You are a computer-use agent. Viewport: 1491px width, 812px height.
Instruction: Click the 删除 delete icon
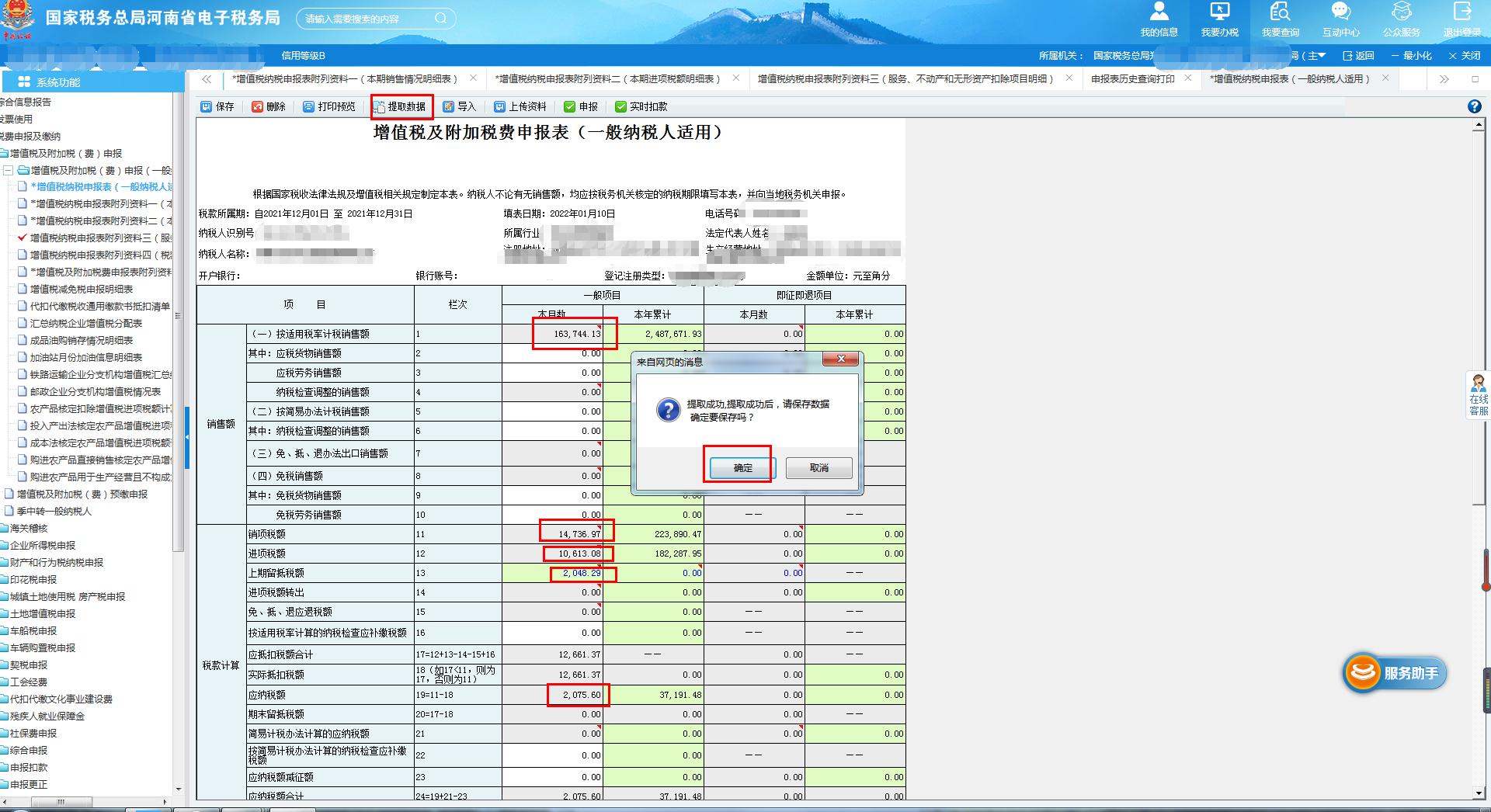pyautogui.click(x=267, y=106)
